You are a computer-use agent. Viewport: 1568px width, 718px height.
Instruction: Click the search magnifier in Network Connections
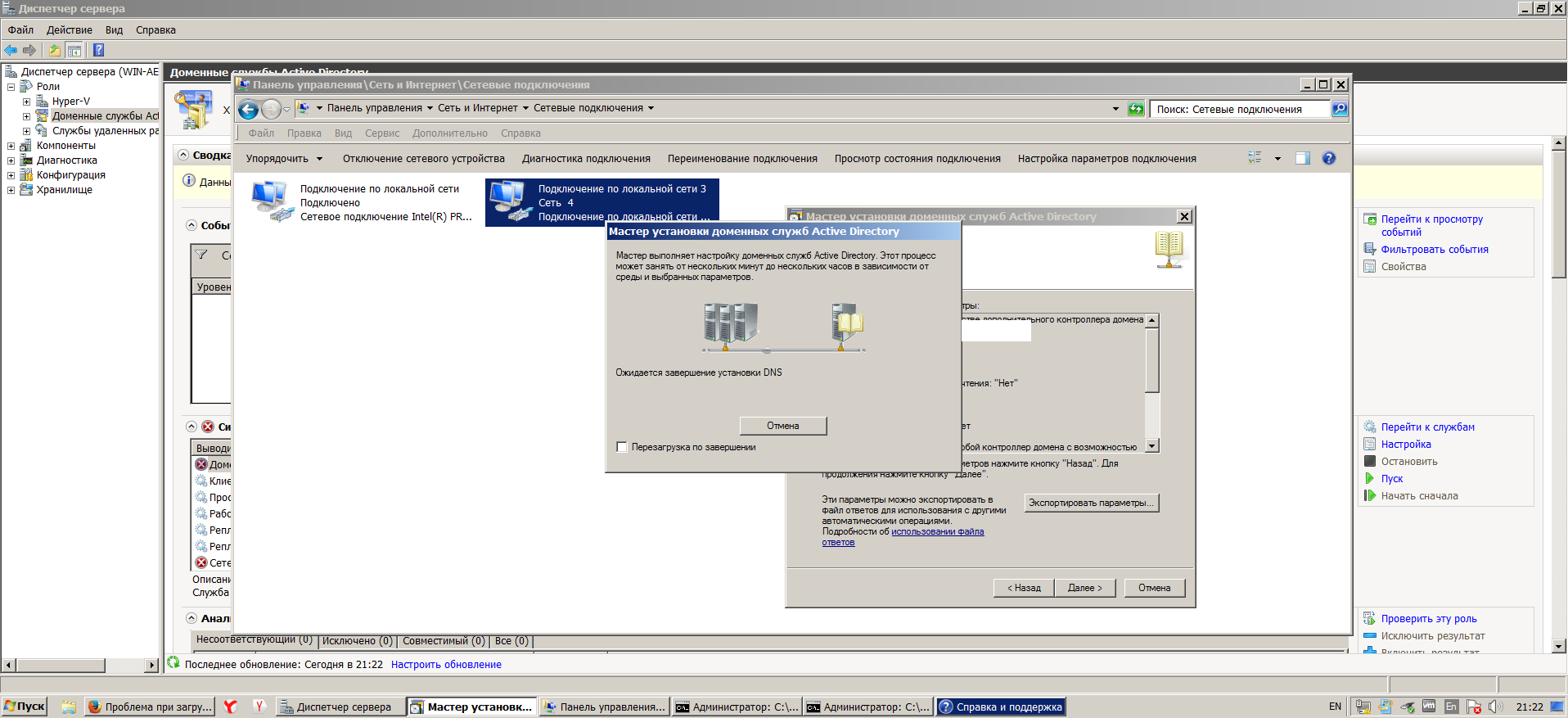[x=1340, y=109]
